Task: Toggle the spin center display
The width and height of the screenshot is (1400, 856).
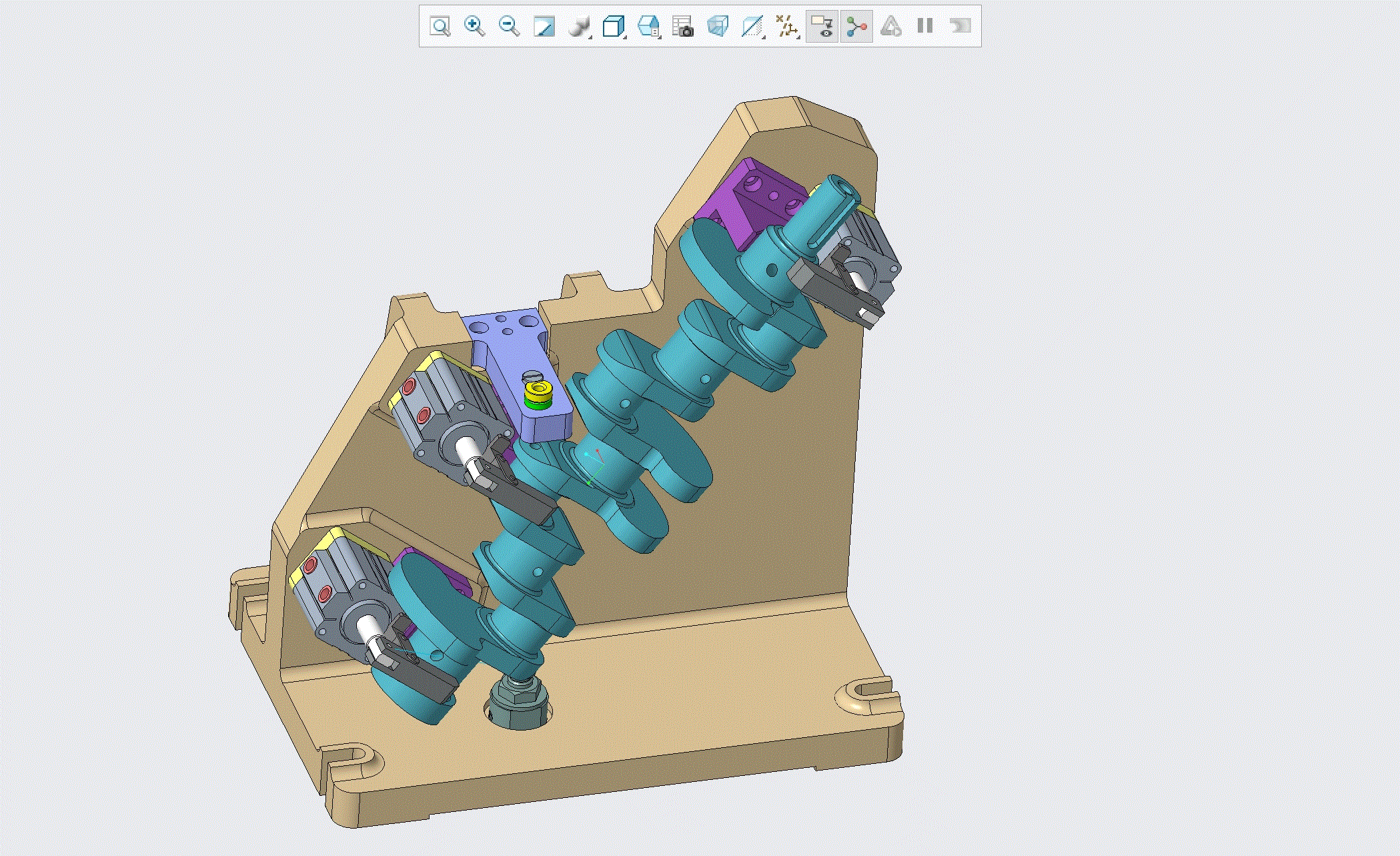Action: [x=856, y=27]
